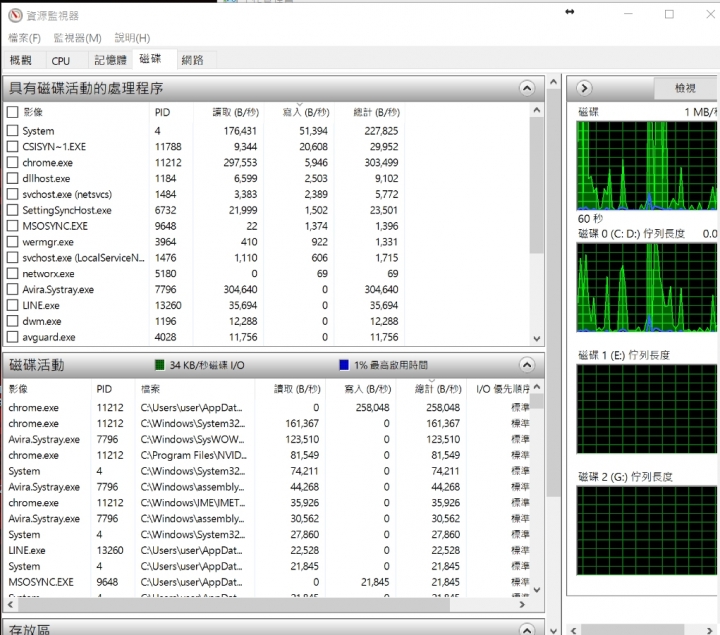Click the green disk I/O legend square
The height and width of the screenshot is (635, 720).
pos(160,365)
